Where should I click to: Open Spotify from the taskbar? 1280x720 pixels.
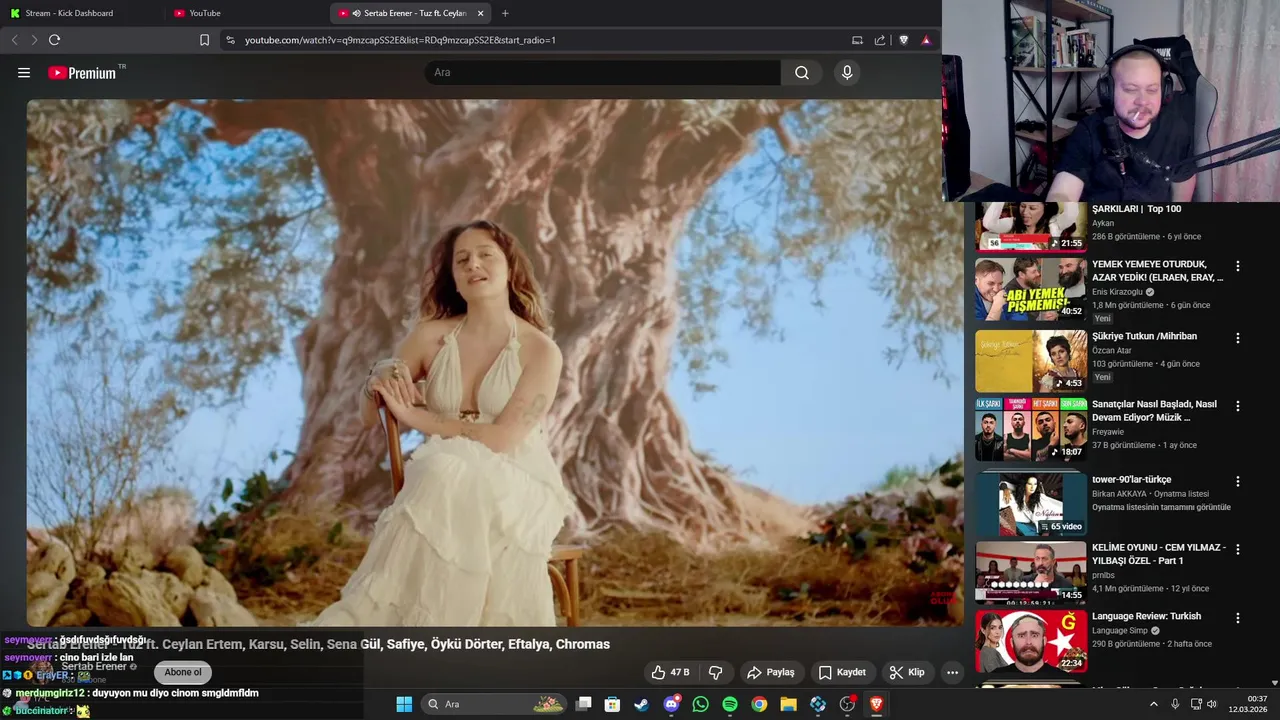[730, 704]
